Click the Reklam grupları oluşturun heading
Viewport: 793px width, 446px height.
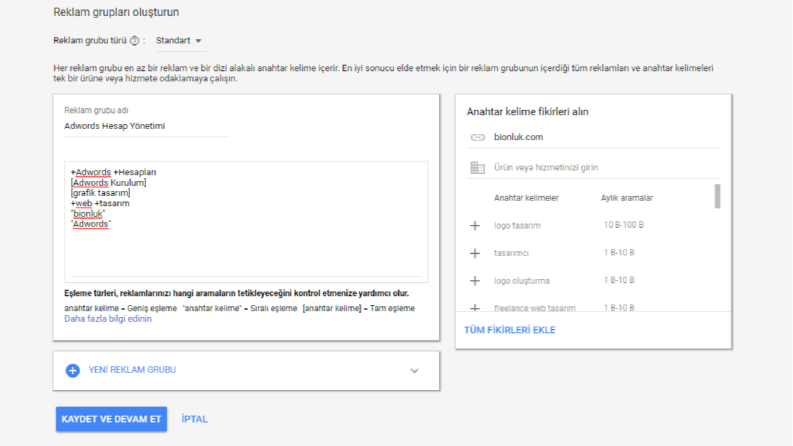pyautogui.click(x=116, y=12)
